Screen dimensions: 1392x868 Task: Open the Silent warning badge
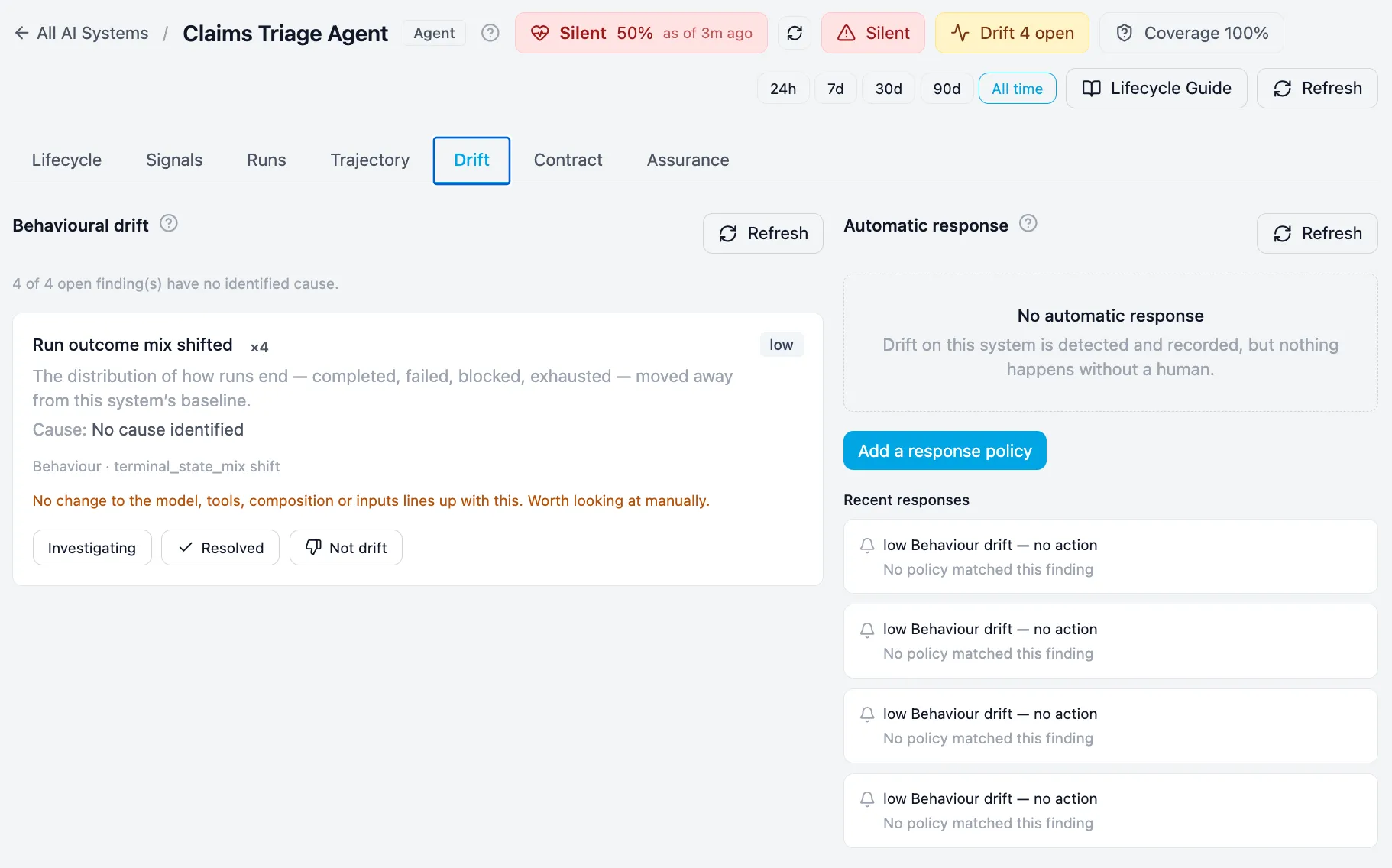pyautogui.click(x=873, y=33)
